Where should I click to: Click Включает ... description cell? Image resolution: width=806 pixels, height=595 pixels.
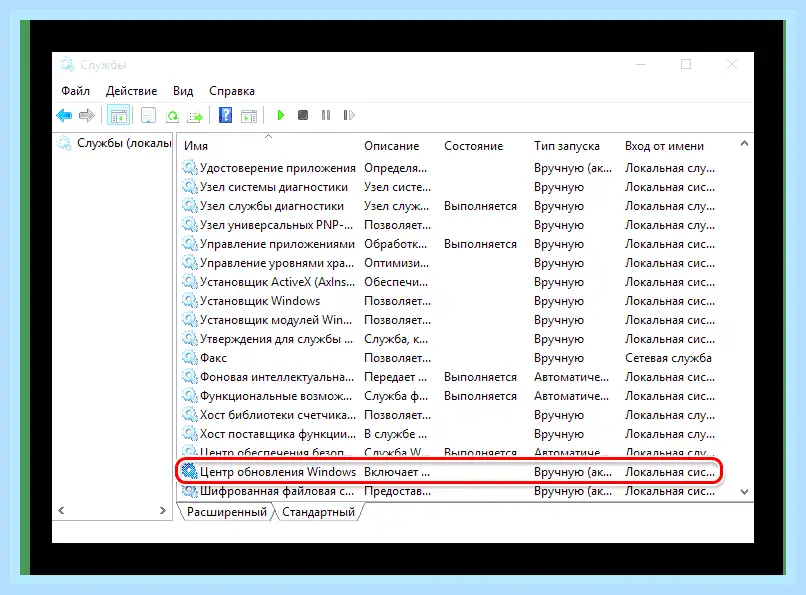pyautogui.click(x=396, y=472)
